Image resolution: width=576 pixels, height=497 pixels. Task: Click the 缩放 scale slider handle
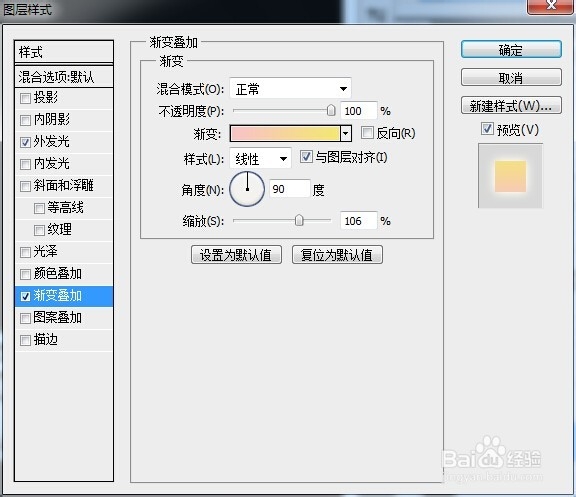click(299, 220)
